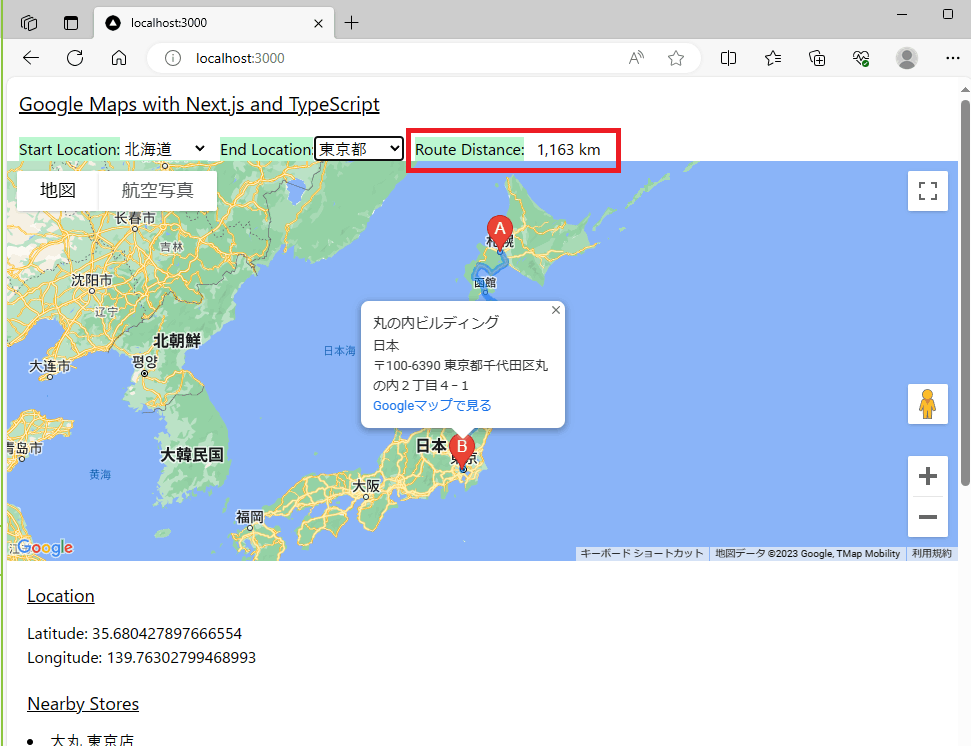The width and height of the screenshot is (971, 746).
Task: Click the Nearby Stores heading
Action: coord(83,705)
